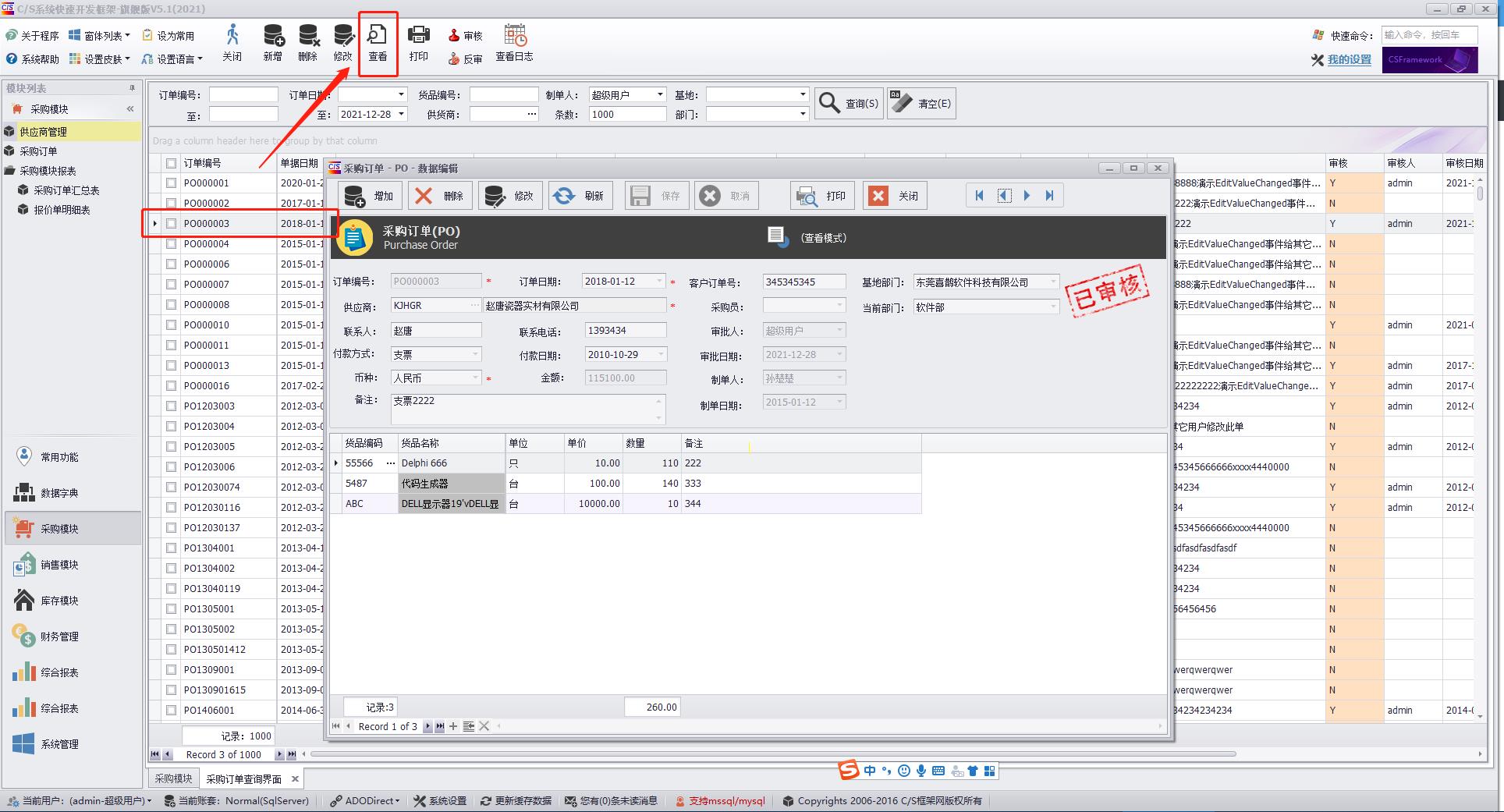Go to next record using the dialog arrow
Image resolution: width=1504 pixels, height=812 pixels.
(x=1027, y=196)
